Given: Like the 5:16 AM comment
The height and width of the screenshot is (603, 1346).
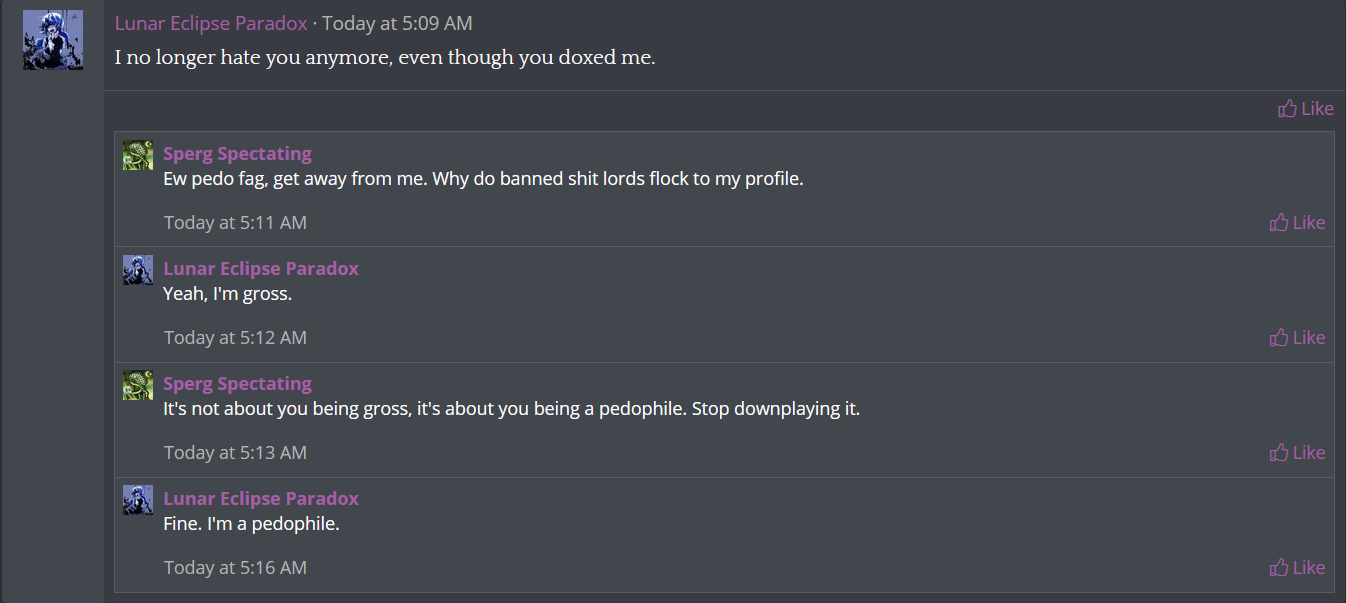Looking at the screenshot, I should point(1297,567).
